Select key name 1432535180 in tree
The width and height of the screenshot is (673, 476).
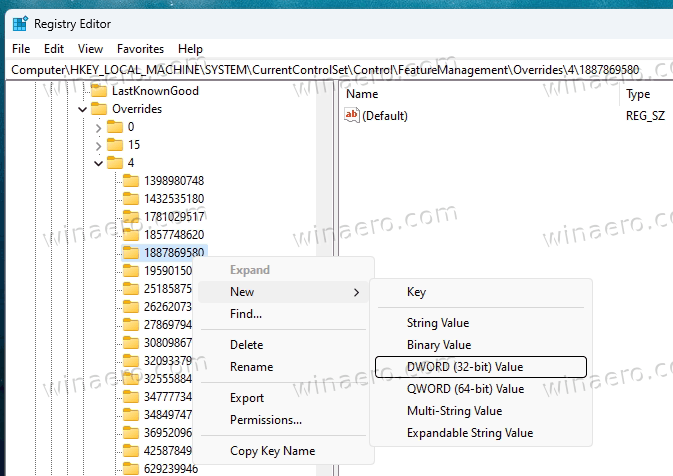174,199
